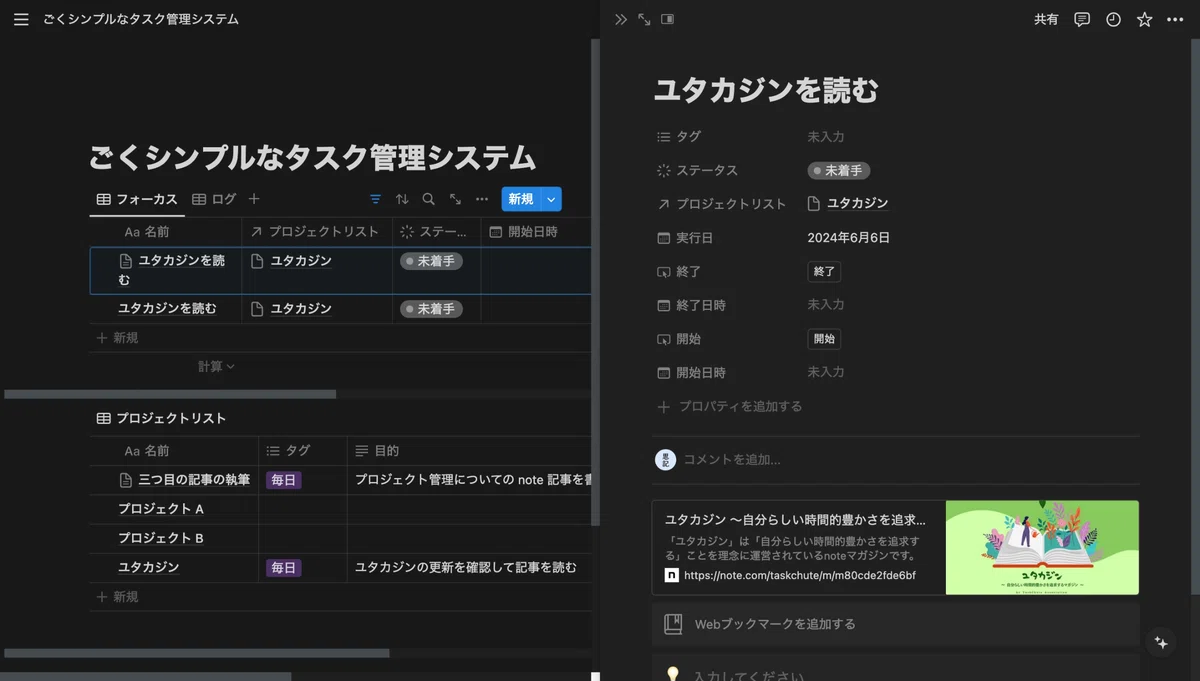Expand the 計算 calculation dropdown
Screen dimensions: 1200x681
(216, 367)
